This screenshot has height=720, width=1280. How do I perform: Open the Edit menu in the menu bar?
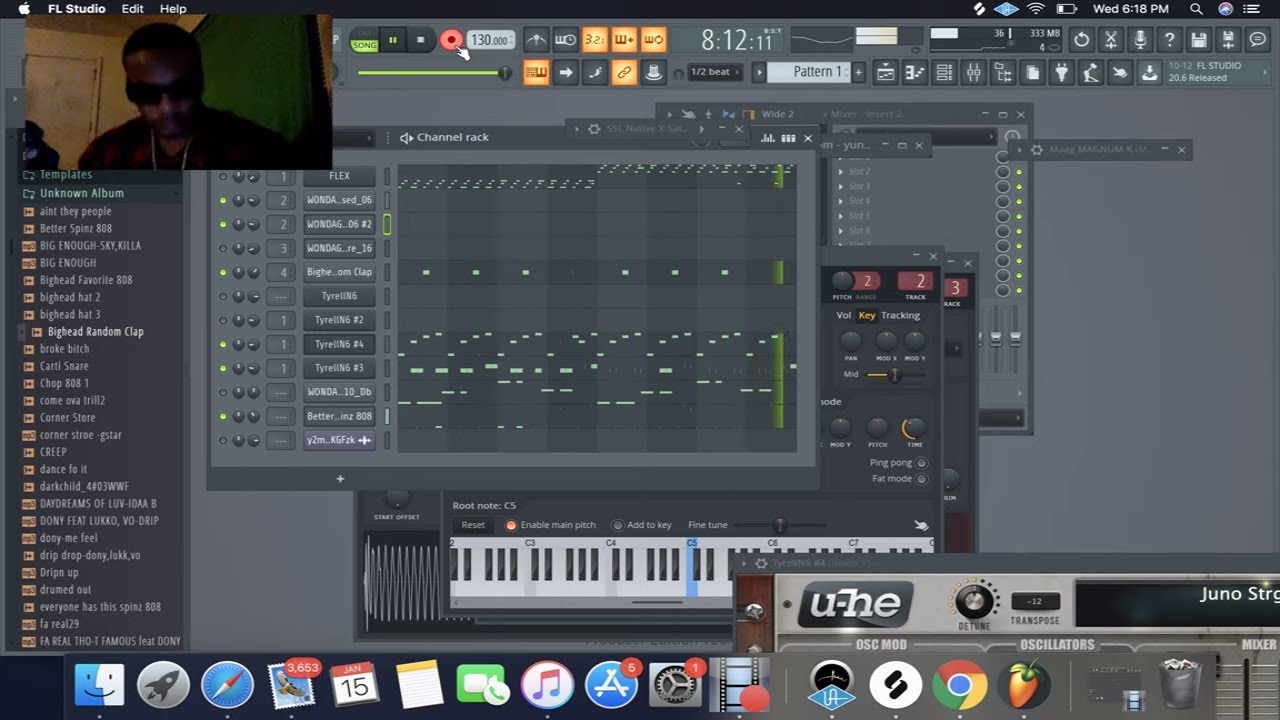coord(133,9)
